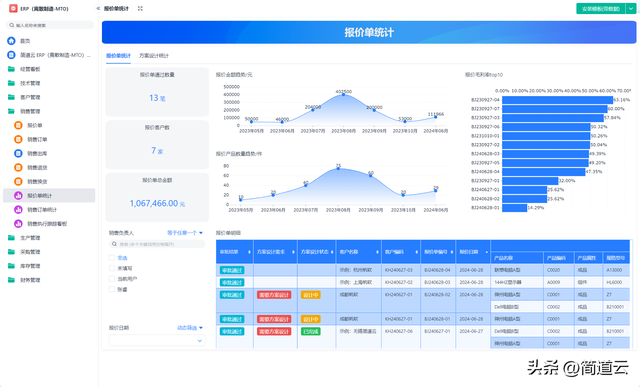640x387 pixels.
Task: Click the 库存管理 folder icon
Action: coord(11,266)
